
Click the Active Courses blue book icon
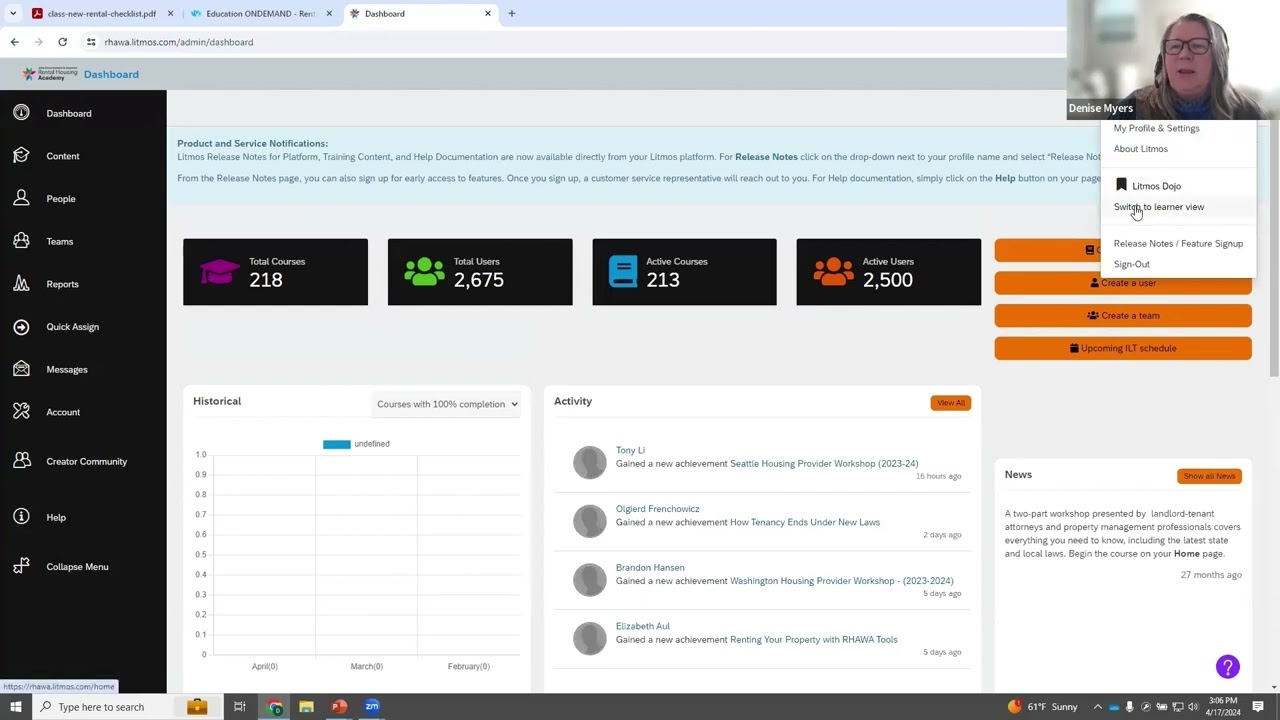pyautogui.click(x=623, y=271)
